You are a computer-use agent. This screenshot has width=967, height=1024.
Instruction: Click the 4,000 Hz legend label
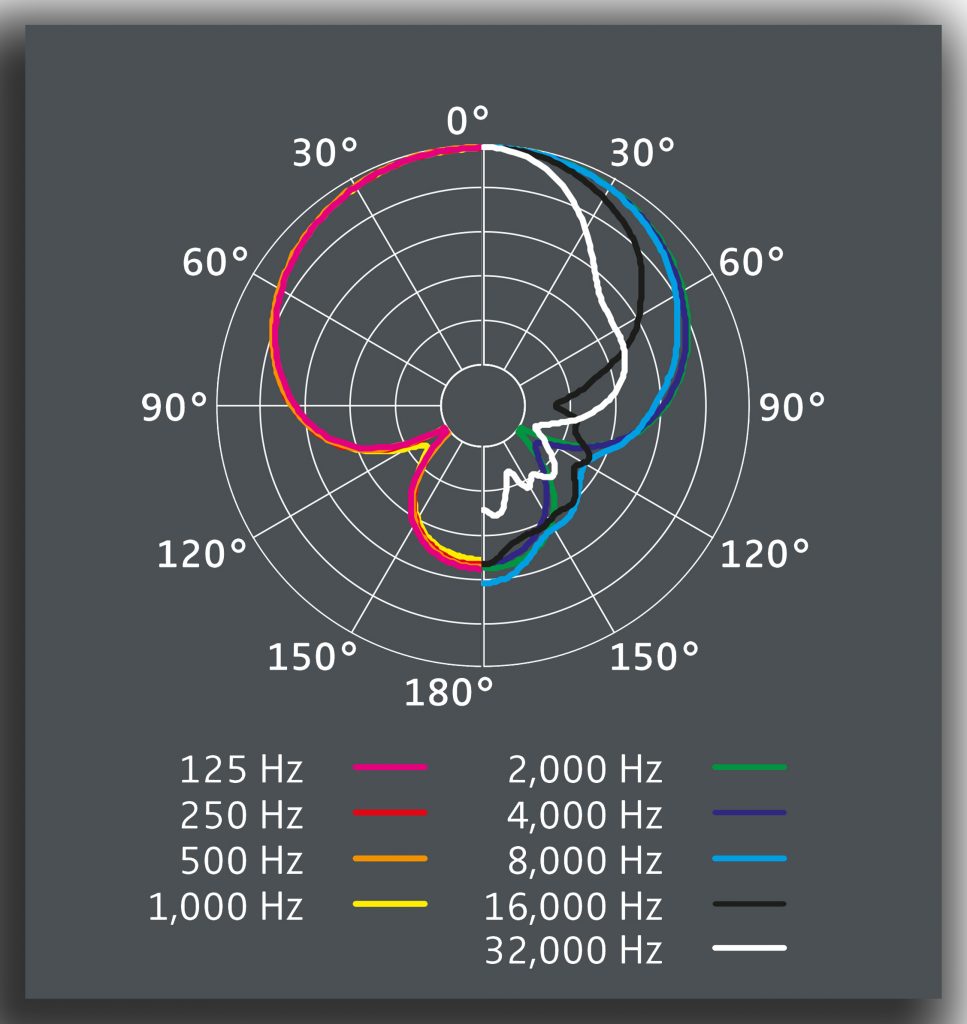584,814
